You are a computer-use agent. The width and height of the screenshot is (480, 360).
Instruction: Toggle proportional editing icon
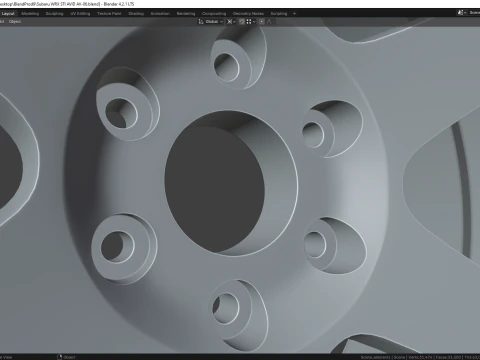tap(262, 22)
